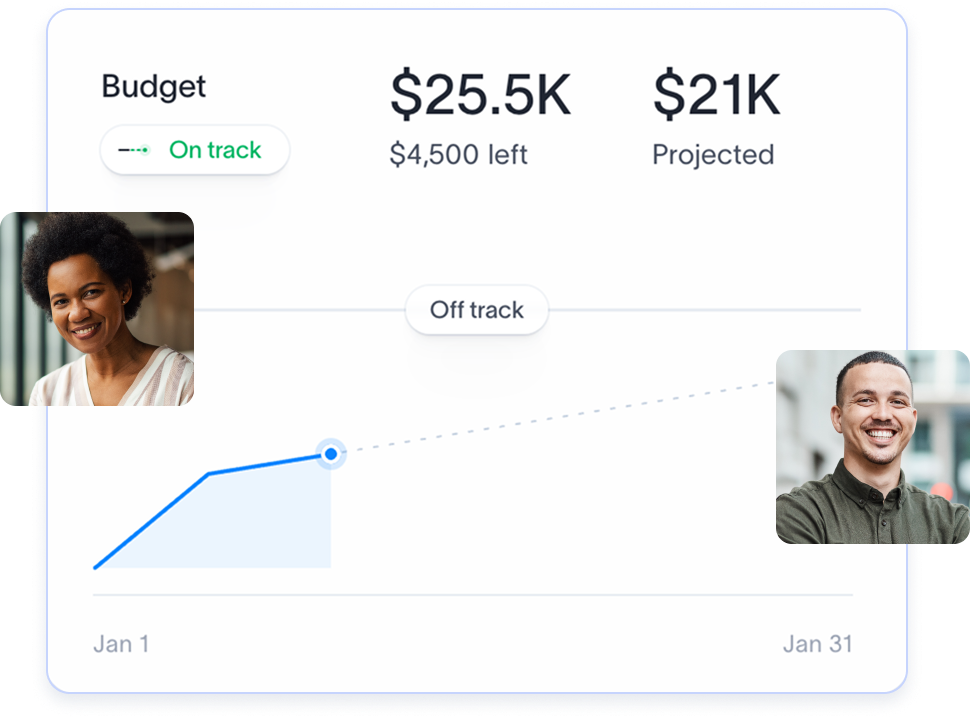Screen dimensions: 970x718
Task: Click the $21K projected amount
Action: pos(716,94)
